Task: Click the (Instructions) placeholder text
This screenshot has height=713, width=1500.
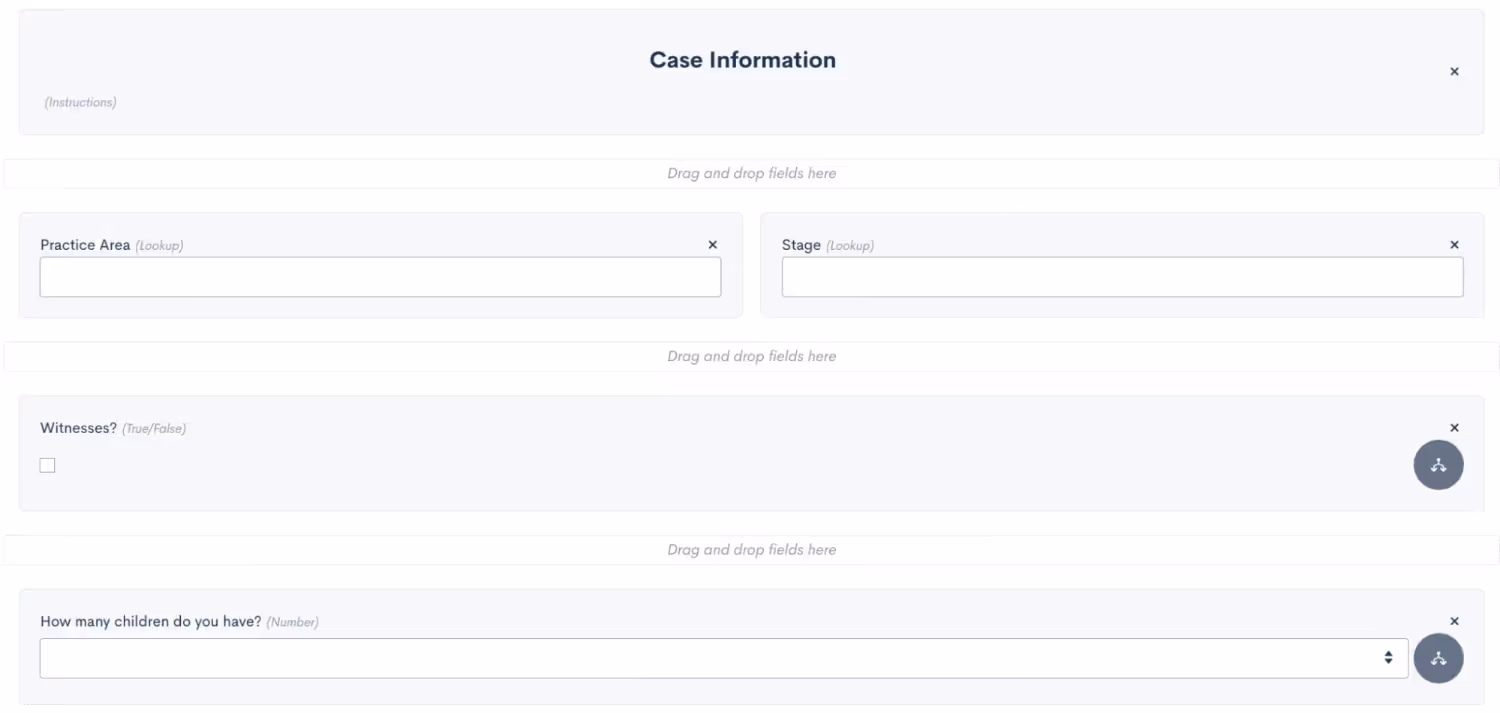Action: click(x=80, y=102)
